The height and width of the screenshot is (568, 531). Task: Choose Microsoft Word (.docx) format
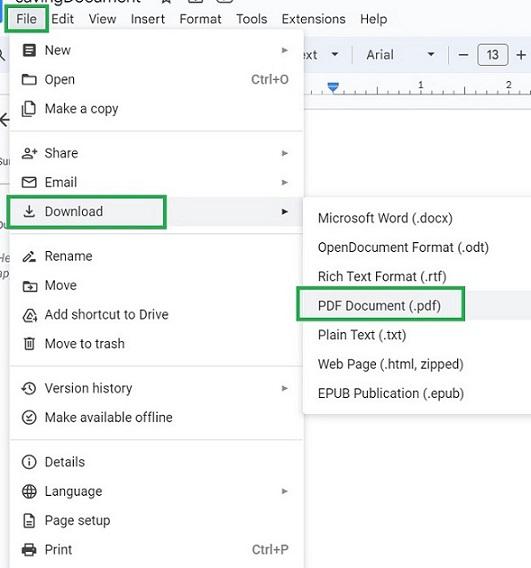click(385, 218)
